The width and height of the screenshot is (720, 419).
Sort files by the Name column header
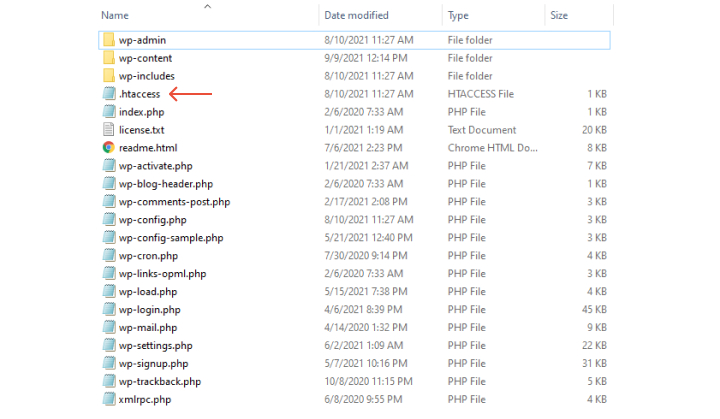(x=115, y=15)
